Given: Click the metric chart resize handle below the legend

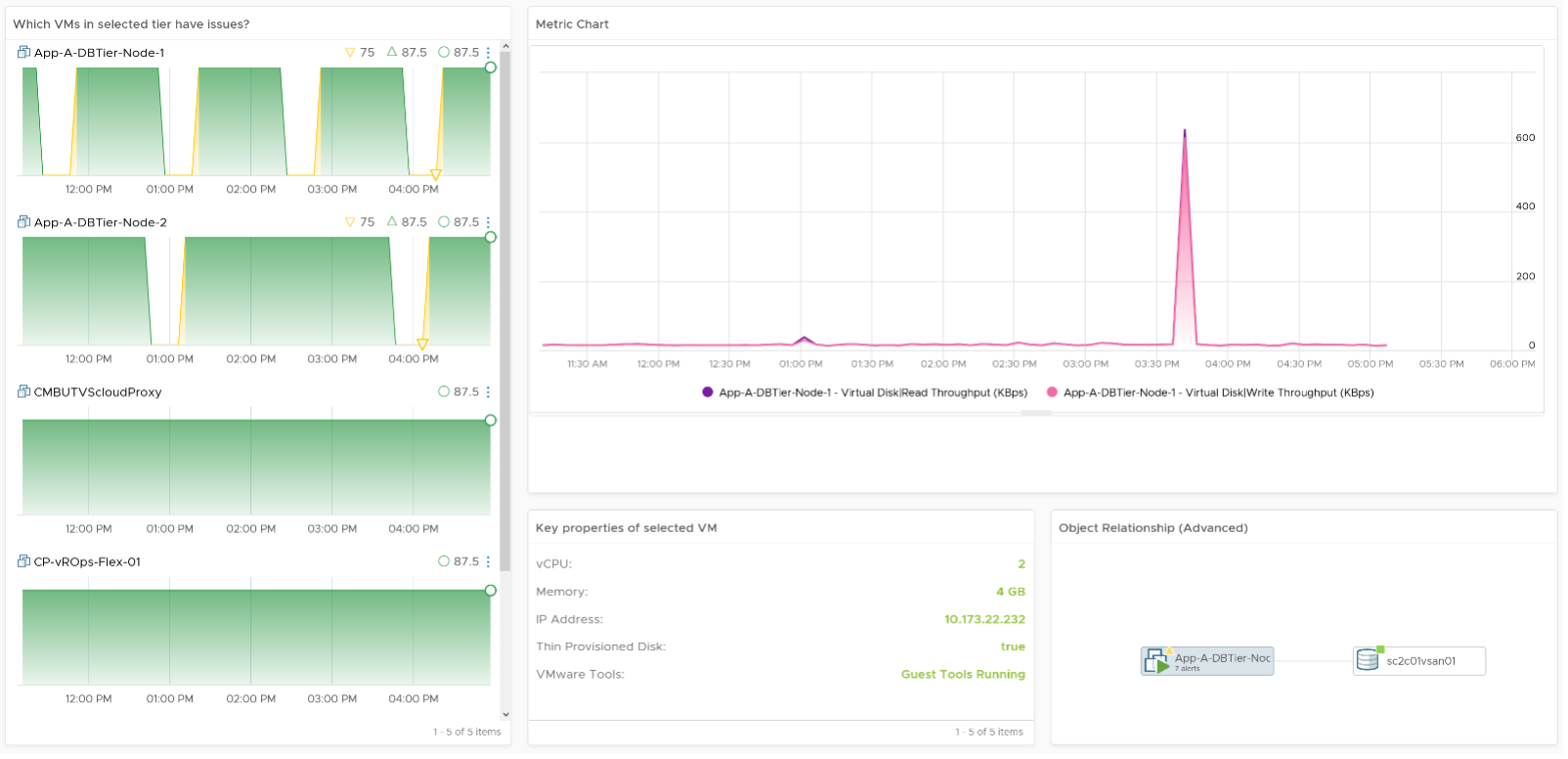Looking at the screenshot, I should pos(1036,414).
